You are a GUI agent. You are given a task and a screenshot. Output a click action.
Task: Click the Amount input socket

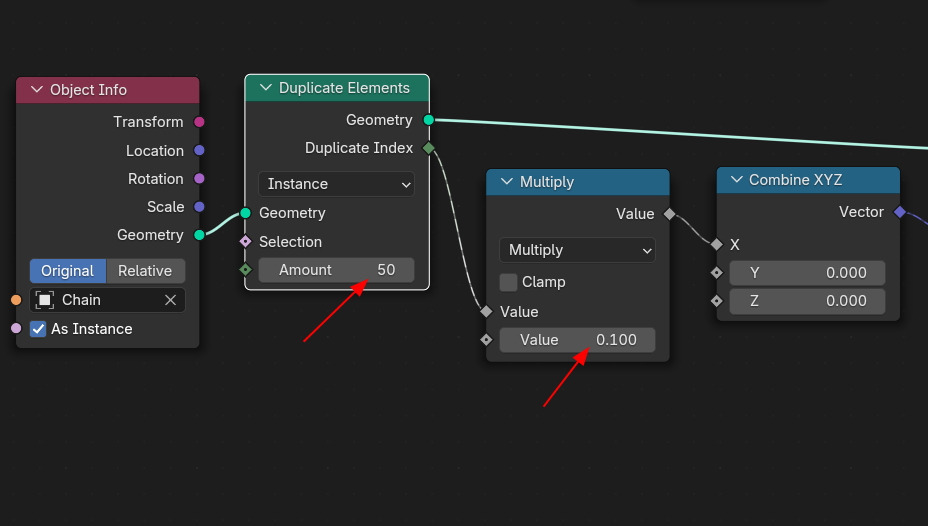click(x=246, y=270)
